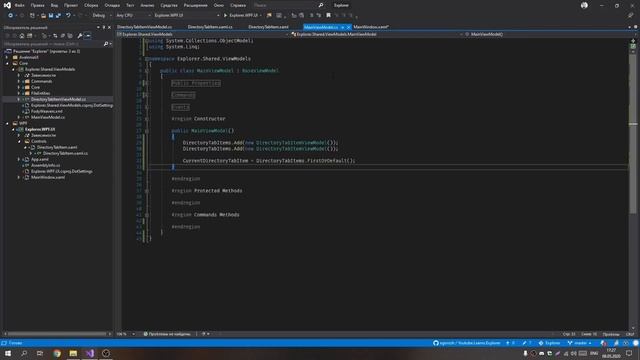This screenshot has height=360, width=640.
Task: Click the GitHub repository link in status bar
Action: (x=467, y=343)
